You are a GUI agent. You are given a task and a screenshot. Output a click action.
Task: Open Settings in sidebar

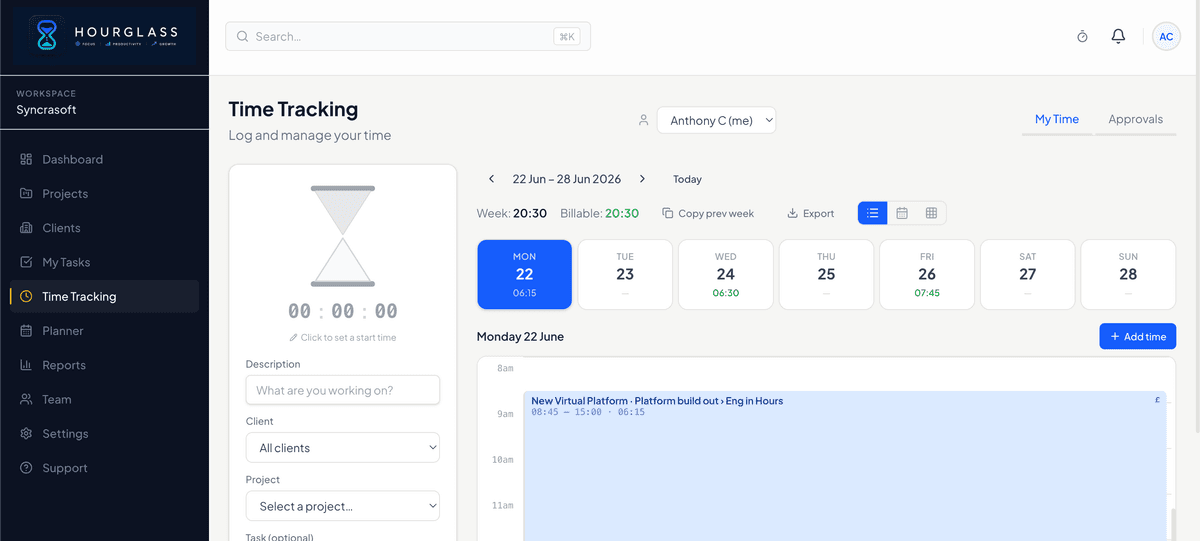point(104,434)
